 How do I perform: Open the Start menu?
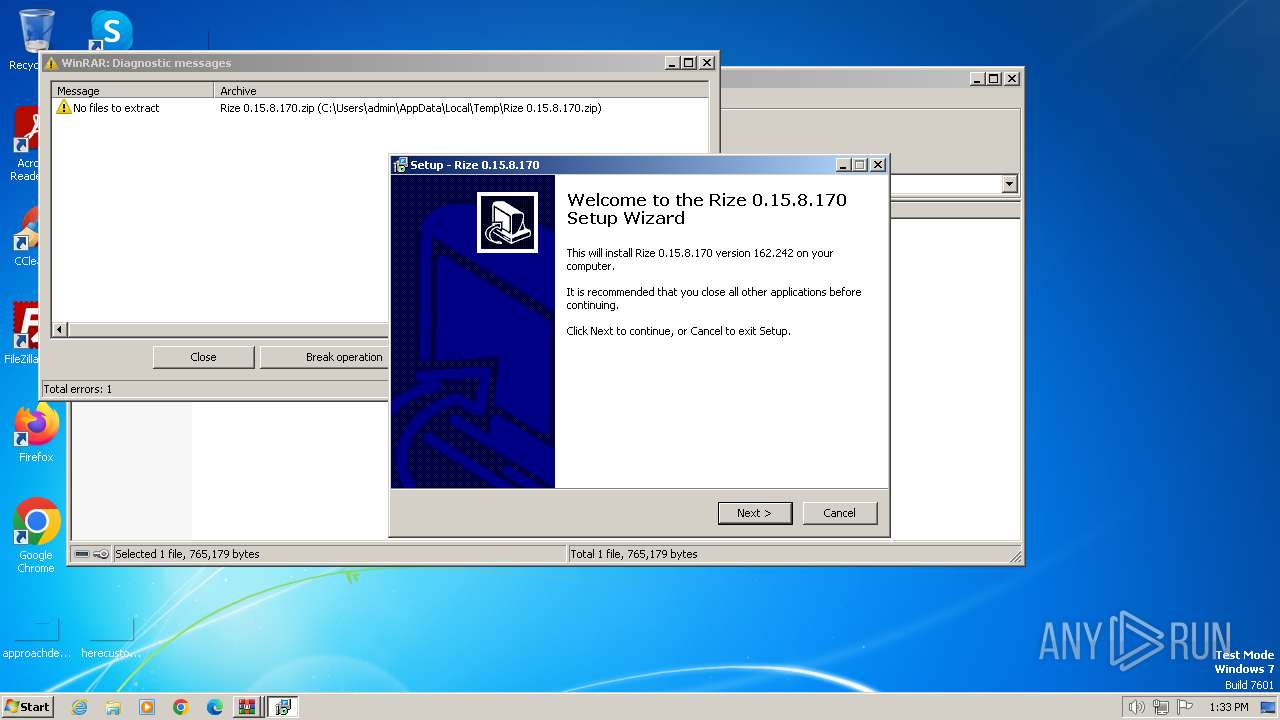tap(28, 706)
